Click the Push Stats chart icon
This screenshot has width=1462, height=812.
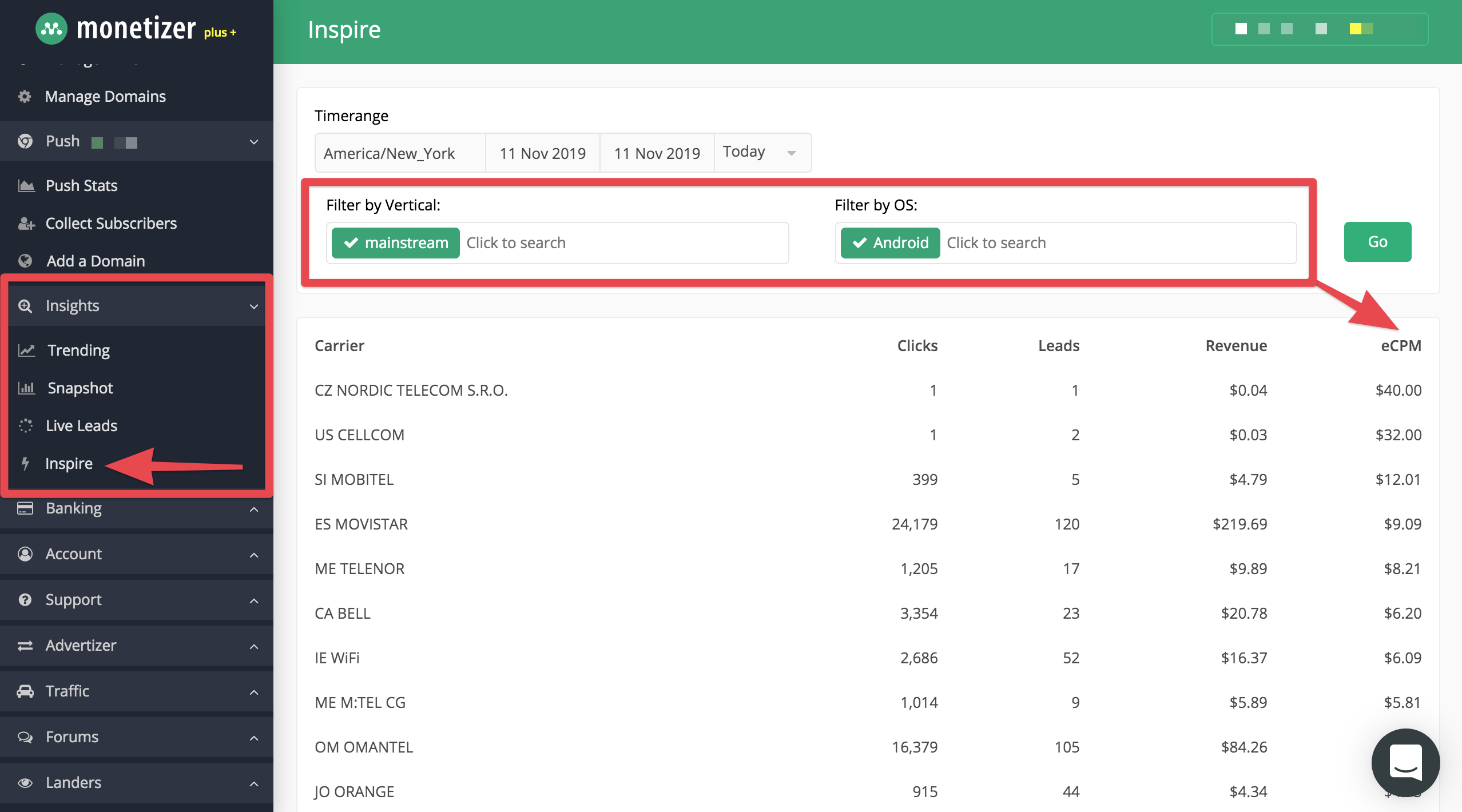tap(26, 186)
